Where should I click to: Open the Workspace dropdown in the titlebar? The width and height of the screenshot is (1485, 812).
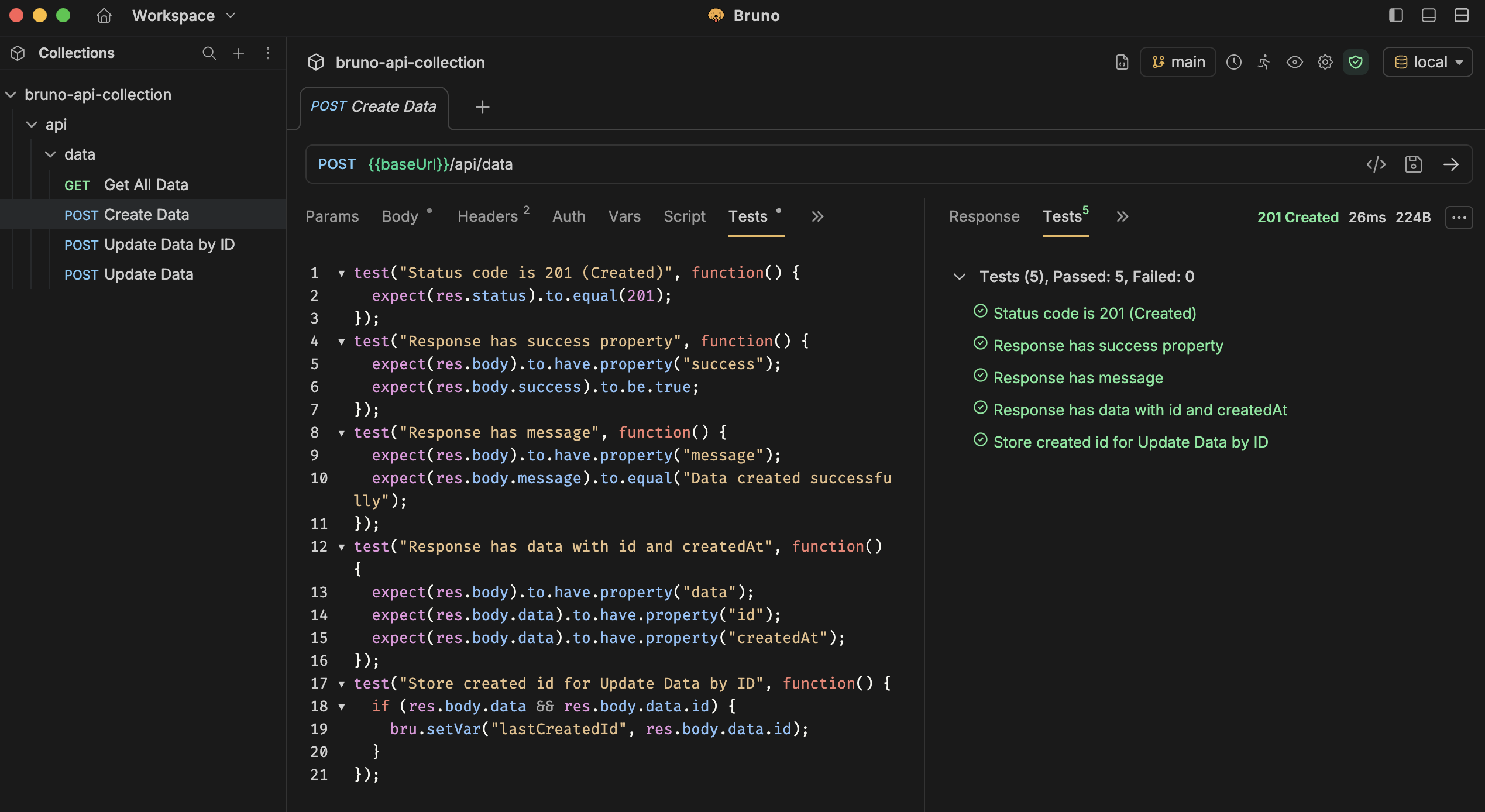point(183,15)
